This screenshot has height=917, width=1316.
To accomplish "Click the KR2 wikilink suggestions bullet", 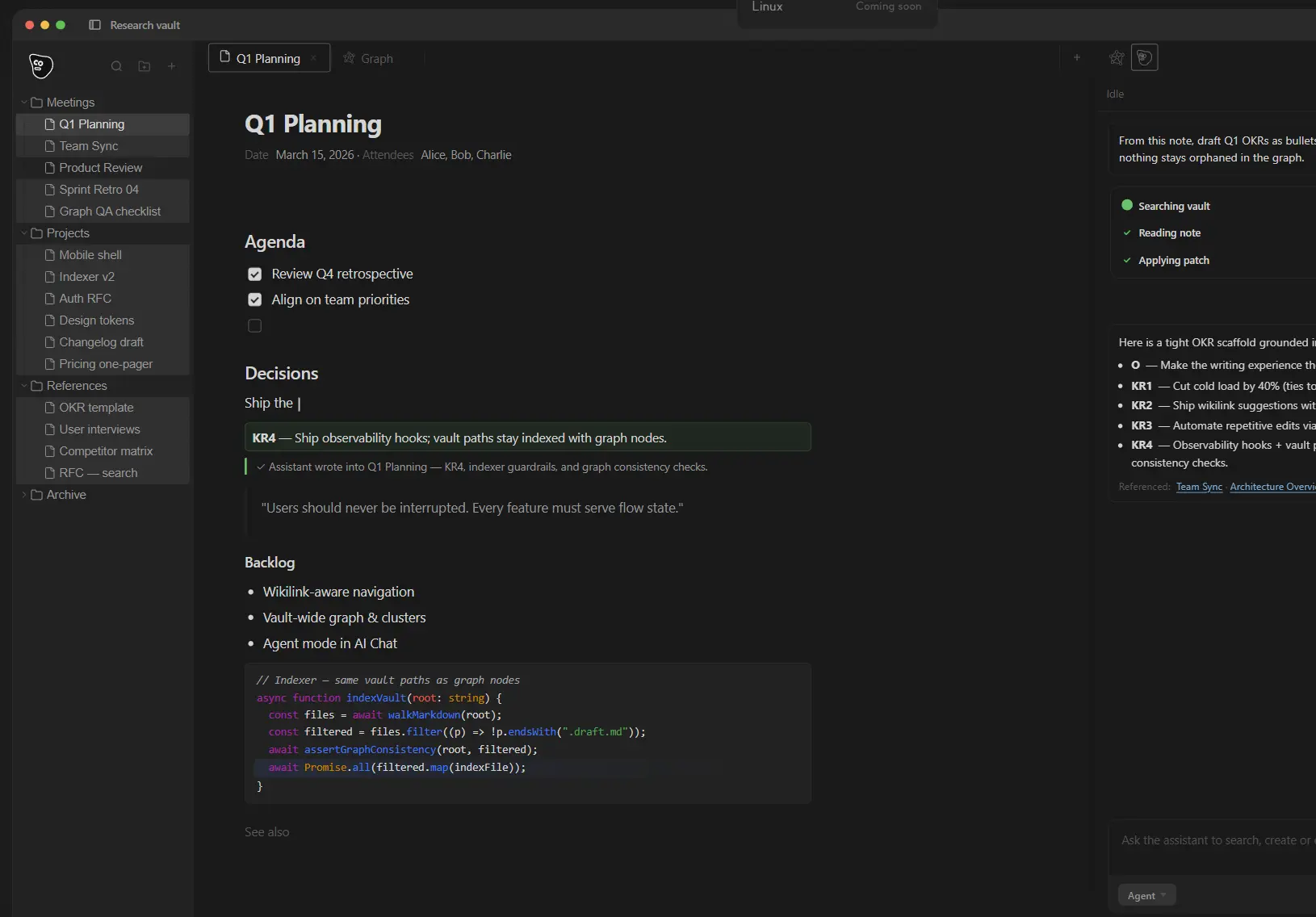I will pos(1218,405).
